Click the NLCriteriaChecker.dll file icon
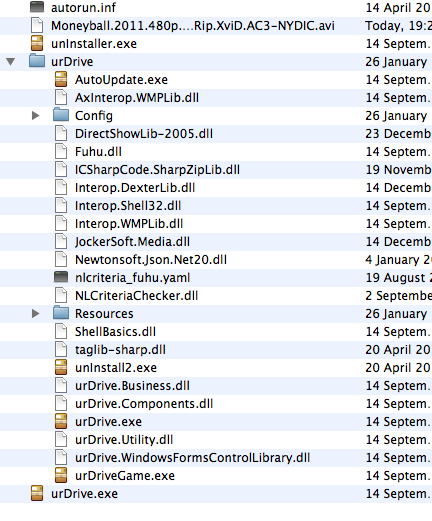This screenshot has height=521, width=432. click(61, 296)
